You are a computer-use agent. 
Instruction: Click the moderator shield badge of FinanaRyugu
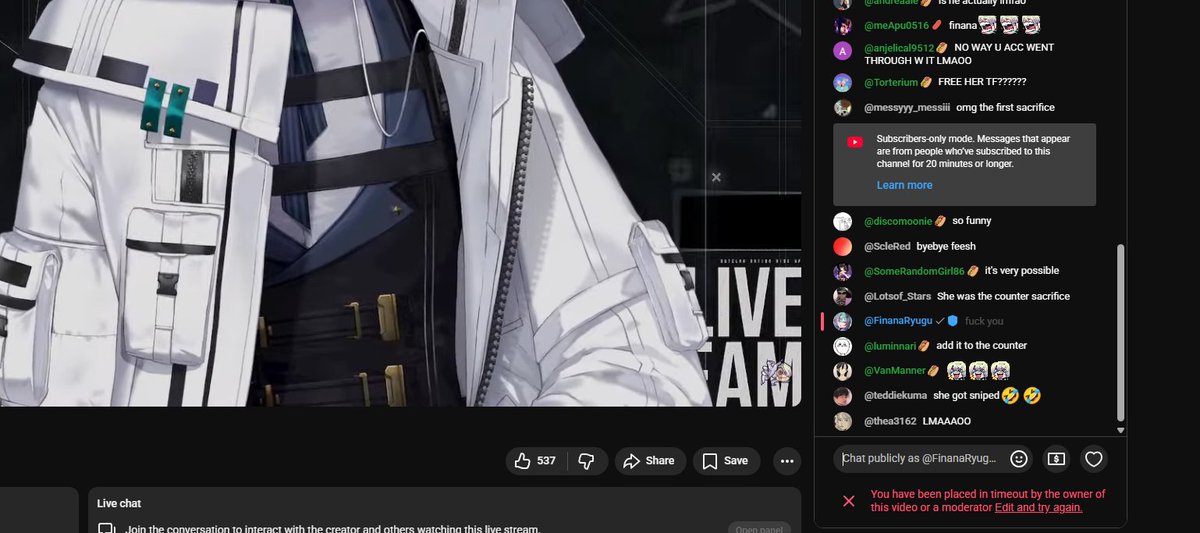(953, 321)
